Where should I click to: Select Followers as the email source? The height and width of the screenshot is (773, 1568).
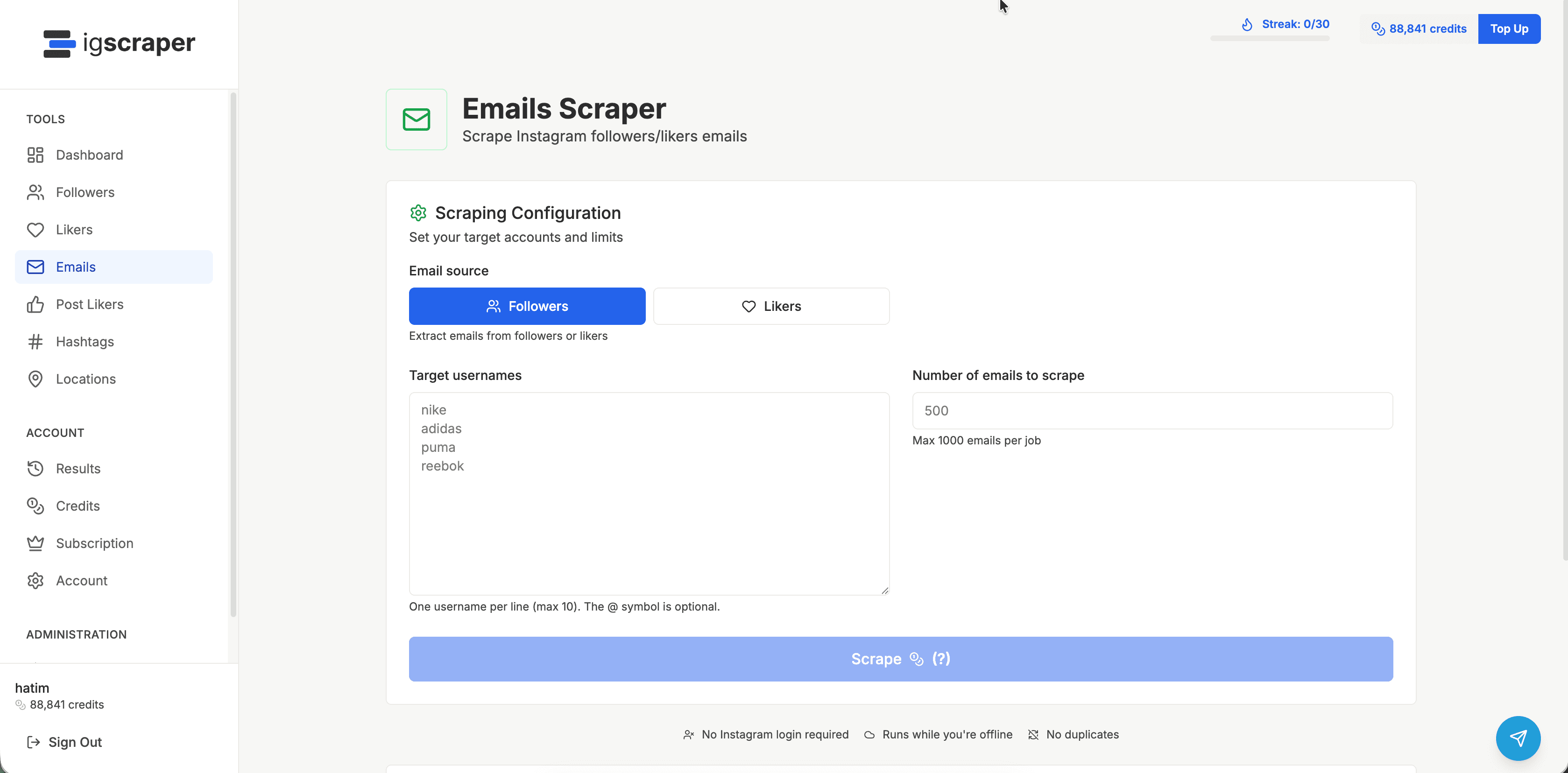click(x=527, y=306)
